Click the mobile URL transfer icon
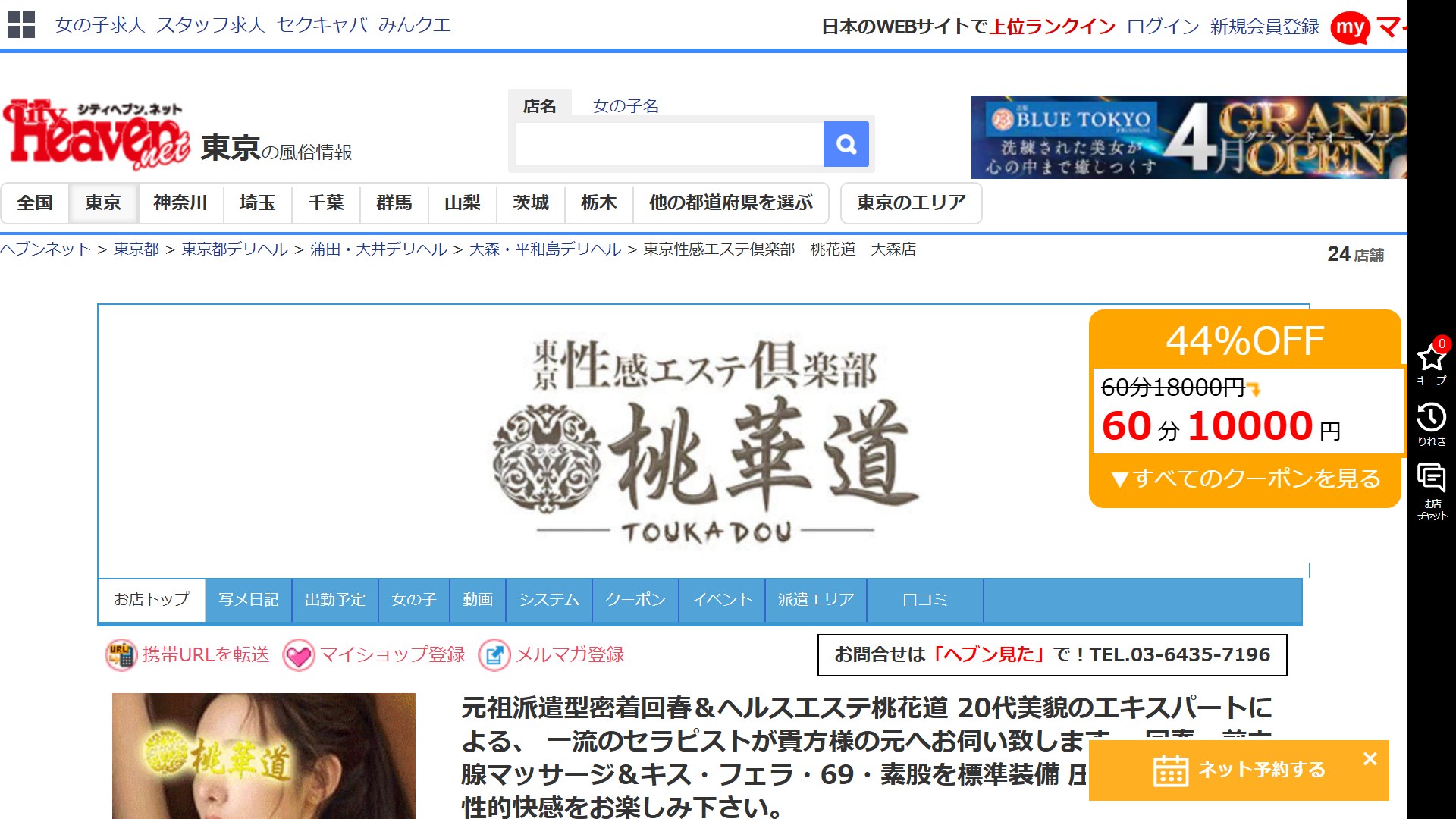The width and height of the screenshot is (1456, 819). (121, 655)
